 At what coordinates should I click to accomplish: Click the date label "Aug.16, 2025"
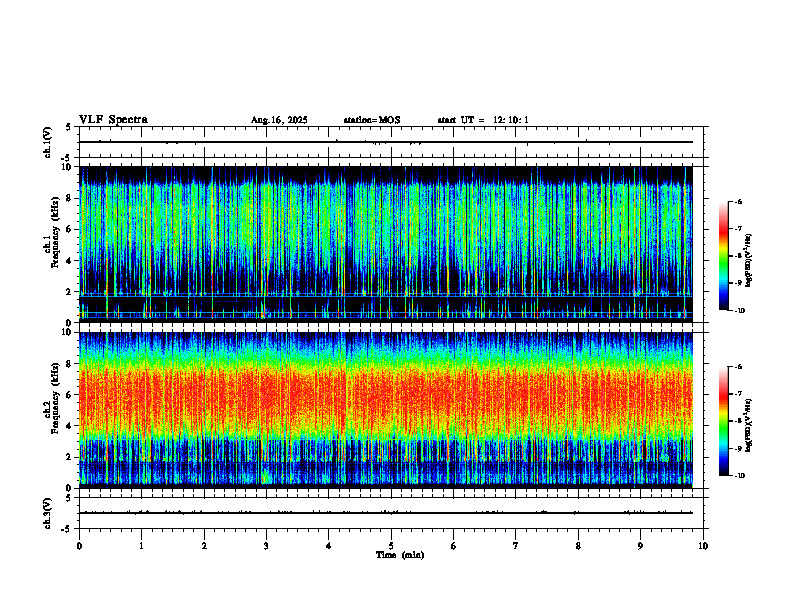coord(279,120)
